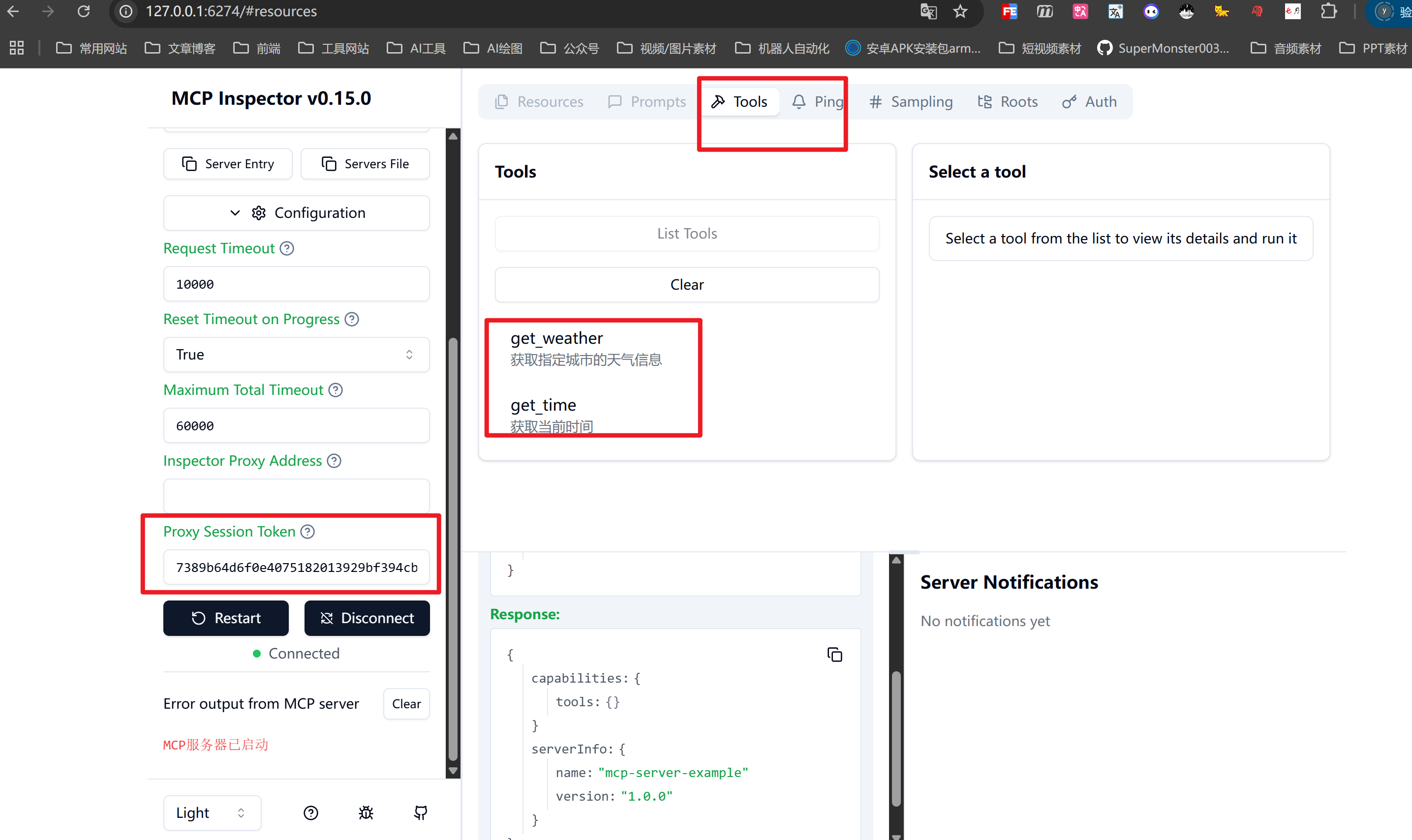Click help icon next to Proxy Session Token
This screenshot has width=1412, height=840.
click(307, 532)
